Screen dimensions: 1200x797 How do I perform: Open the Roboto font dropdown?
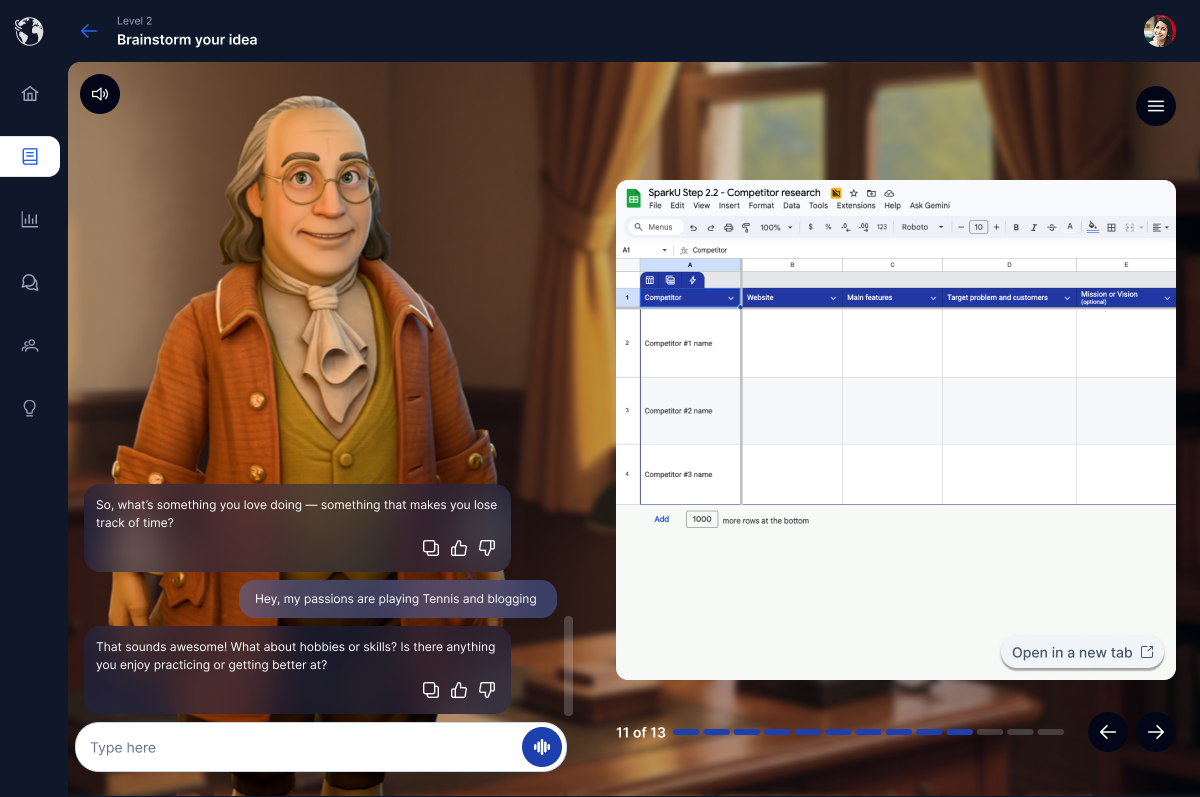[922, 227]
